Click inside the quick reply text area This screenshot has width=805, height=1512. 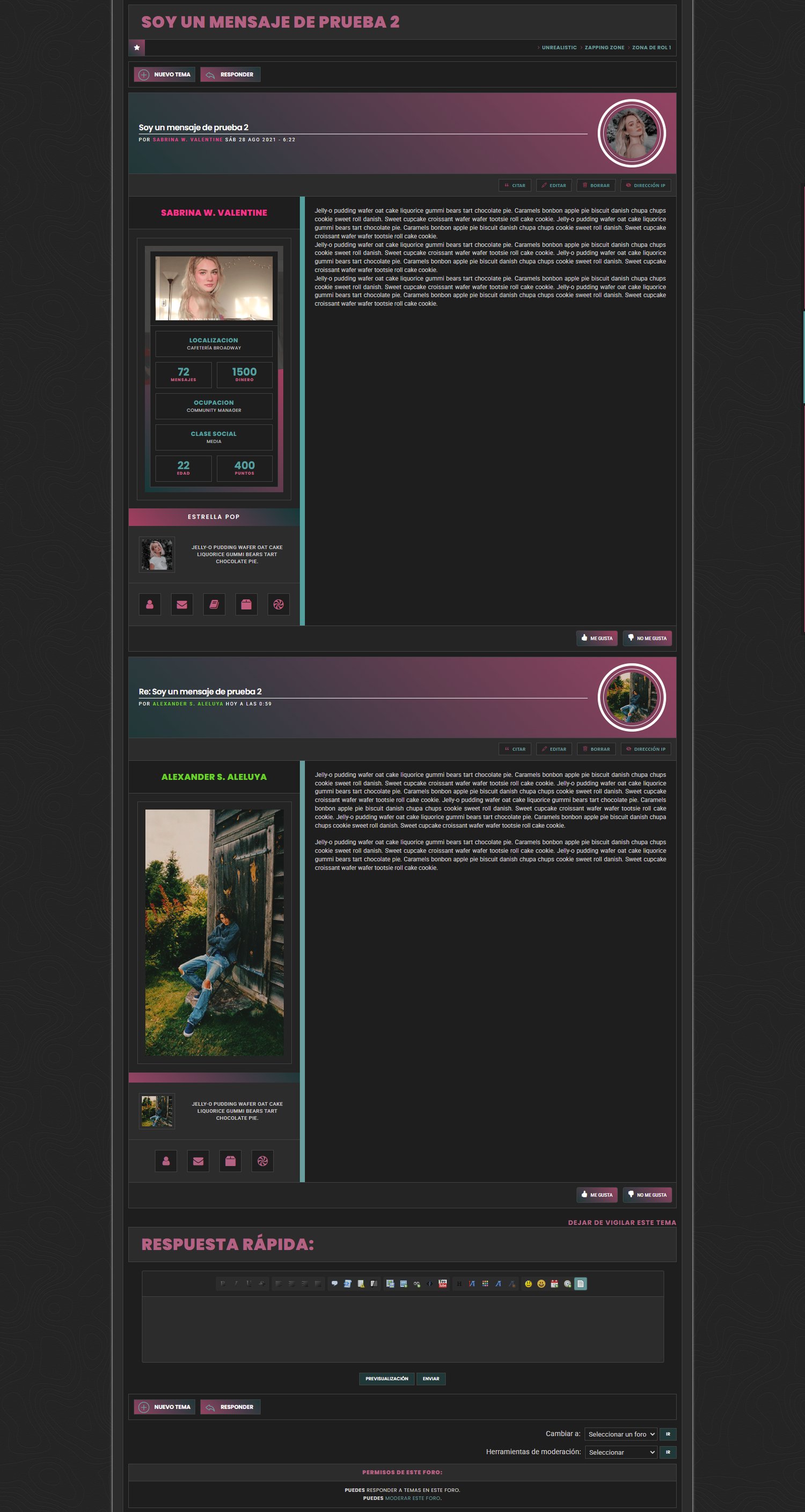pos(402,1329)
